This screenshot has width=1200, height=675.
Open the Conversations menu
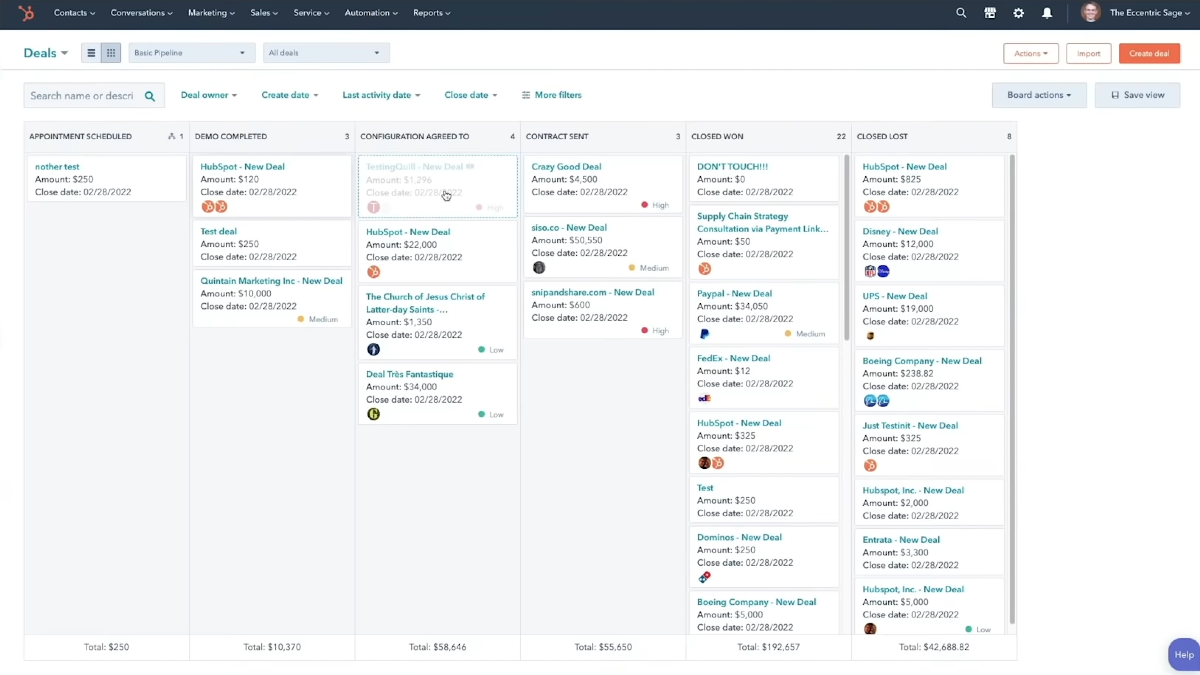click(x=142, y=13)
